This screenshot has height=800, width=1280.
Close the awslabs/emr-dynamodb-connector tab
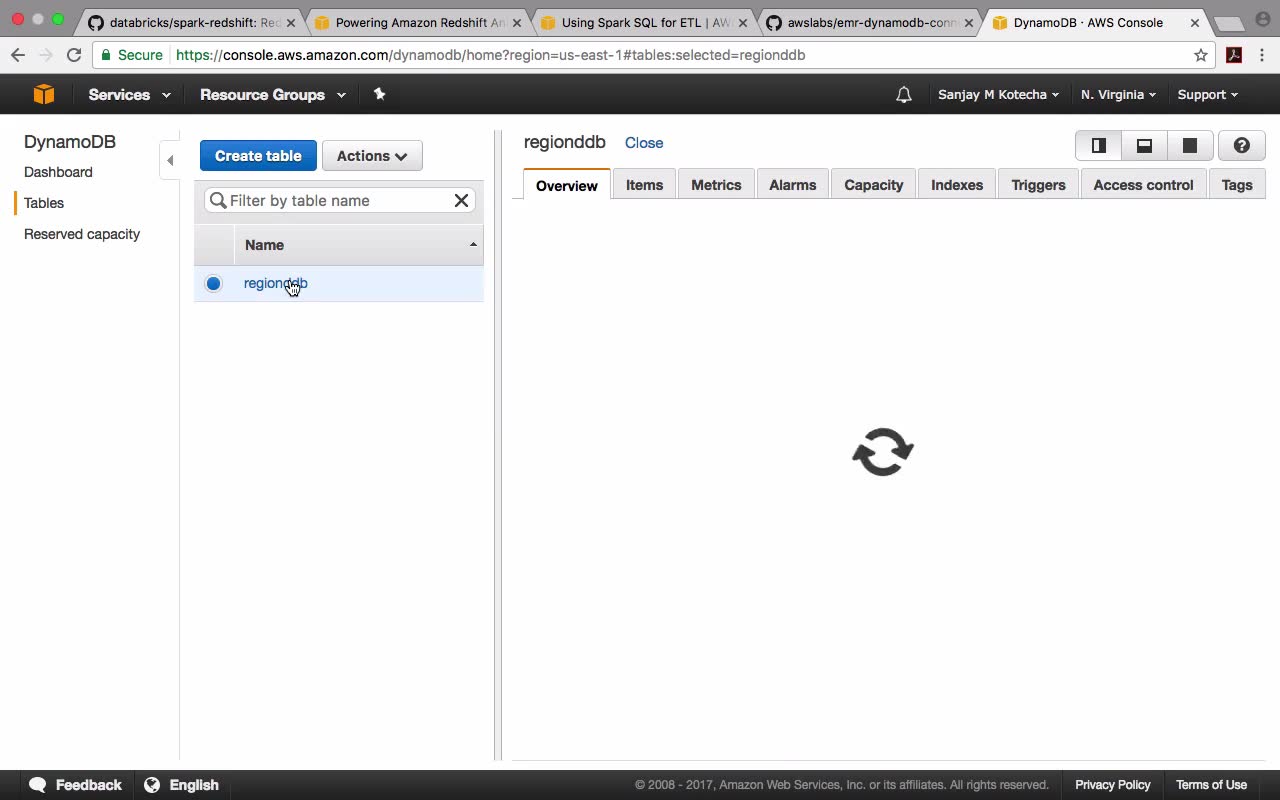(968, 23)
